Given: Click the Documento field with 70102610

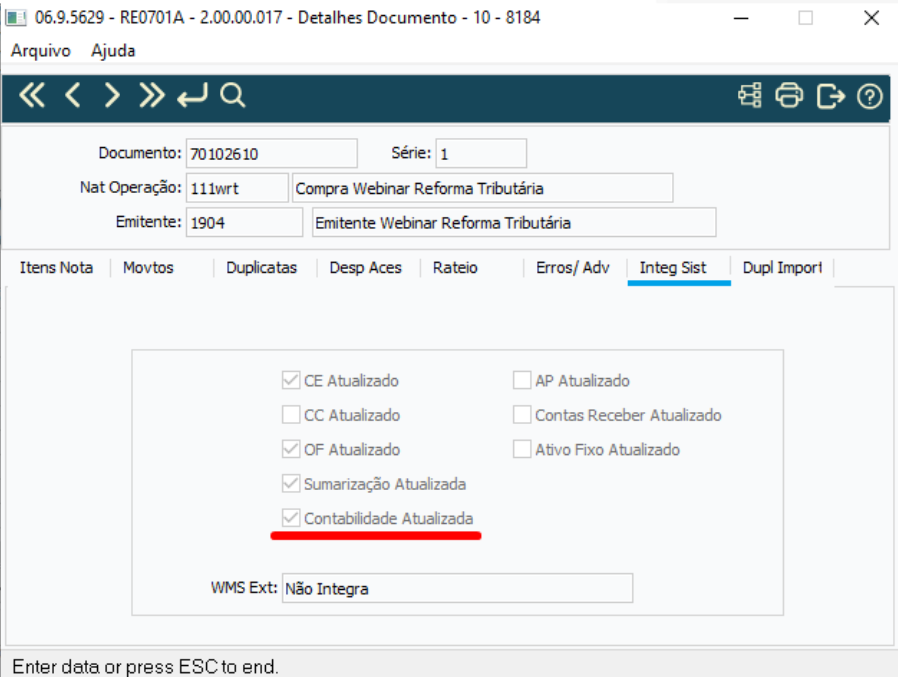Looking at the screenshot, I should click(271, 153).
